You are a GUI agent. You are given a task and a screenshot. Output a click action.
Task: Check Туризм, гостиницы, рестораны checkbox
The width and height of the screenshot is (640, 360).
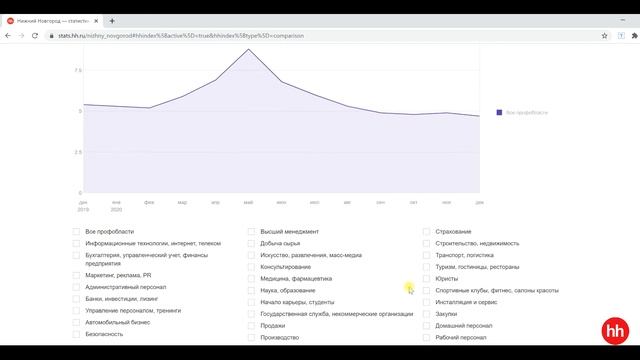(x=427, y=267)
